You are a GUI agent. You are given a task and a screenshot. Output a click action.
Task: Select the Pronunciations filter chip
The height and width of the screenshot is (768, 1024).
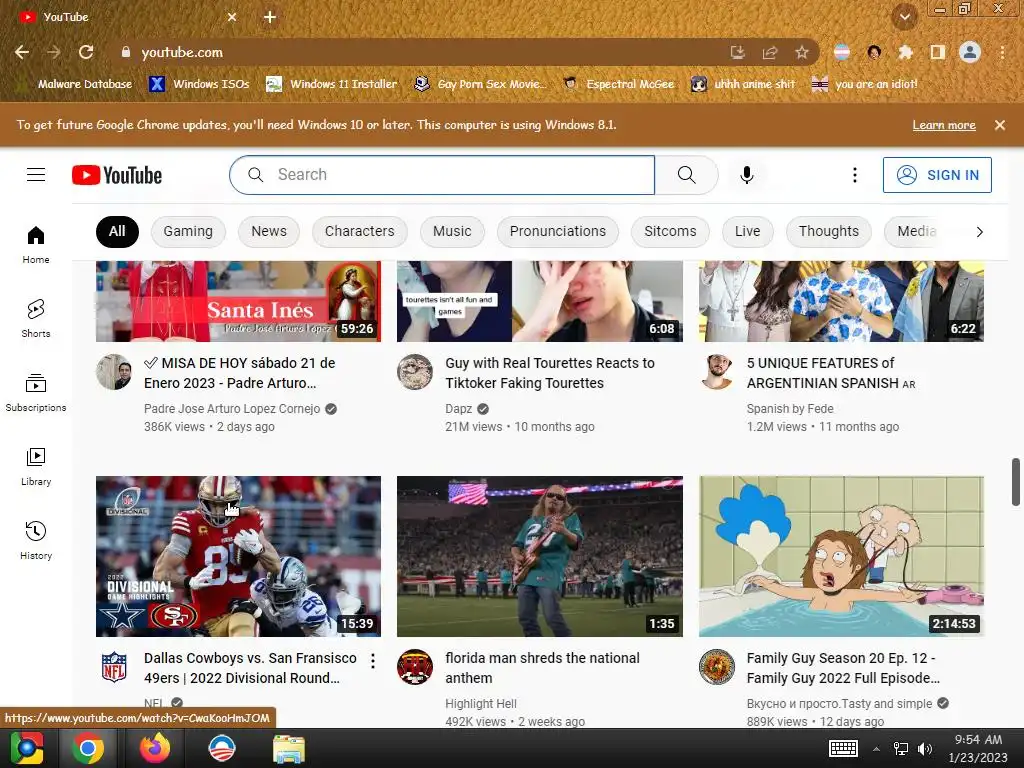(558, 232)
